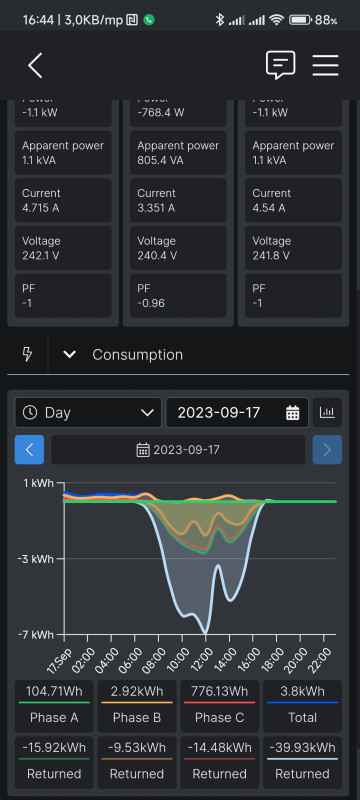The image size is (360, 800).
Task: Tap the Apparent power 805.4 VA card
Action: point(178,153)
